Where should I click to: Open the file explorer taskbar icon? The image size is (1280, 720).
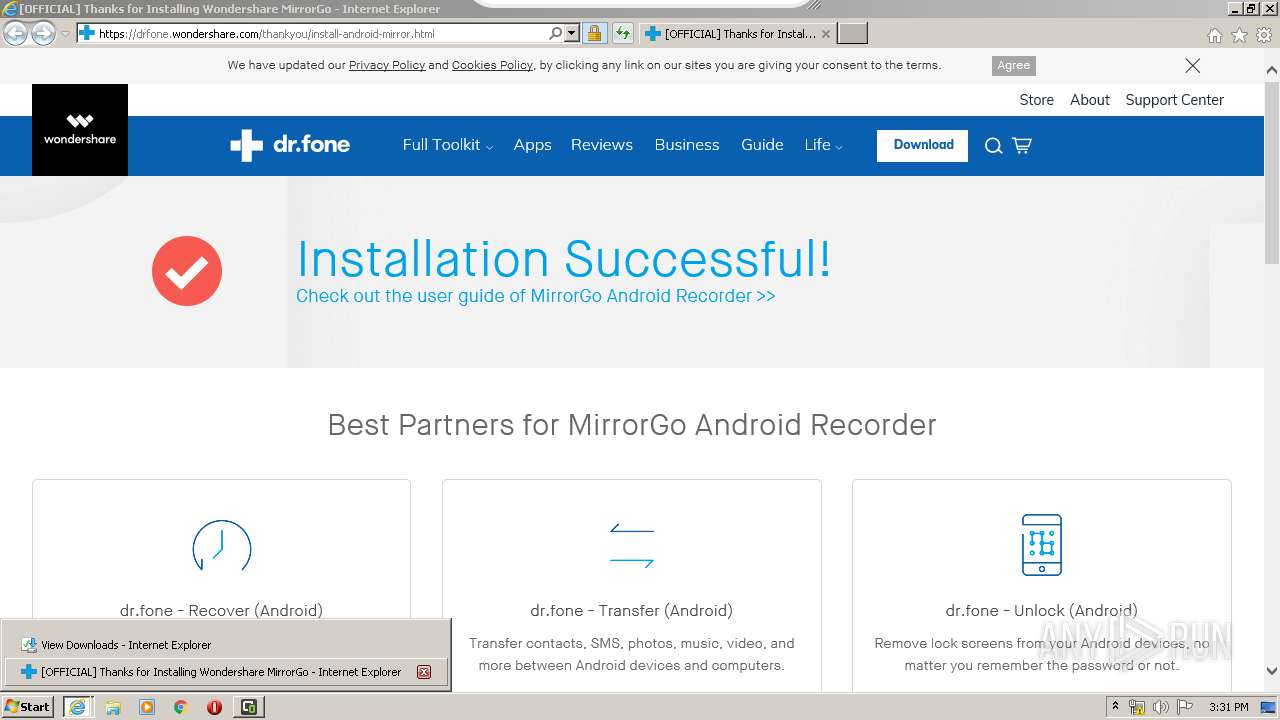coord(113,707)
